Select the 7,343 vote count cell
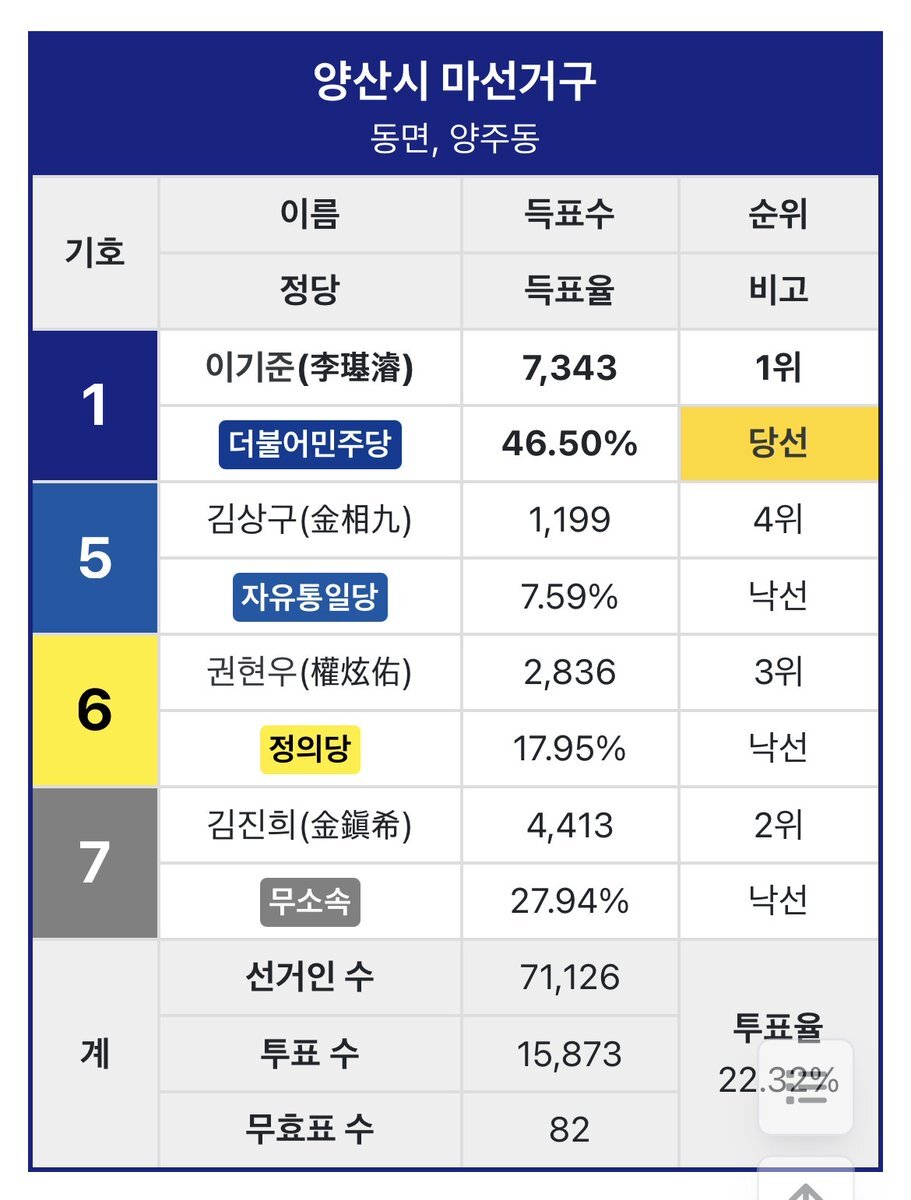Image resolution: width=911 pixels, height=1200 pixels. tap(570, 369)
